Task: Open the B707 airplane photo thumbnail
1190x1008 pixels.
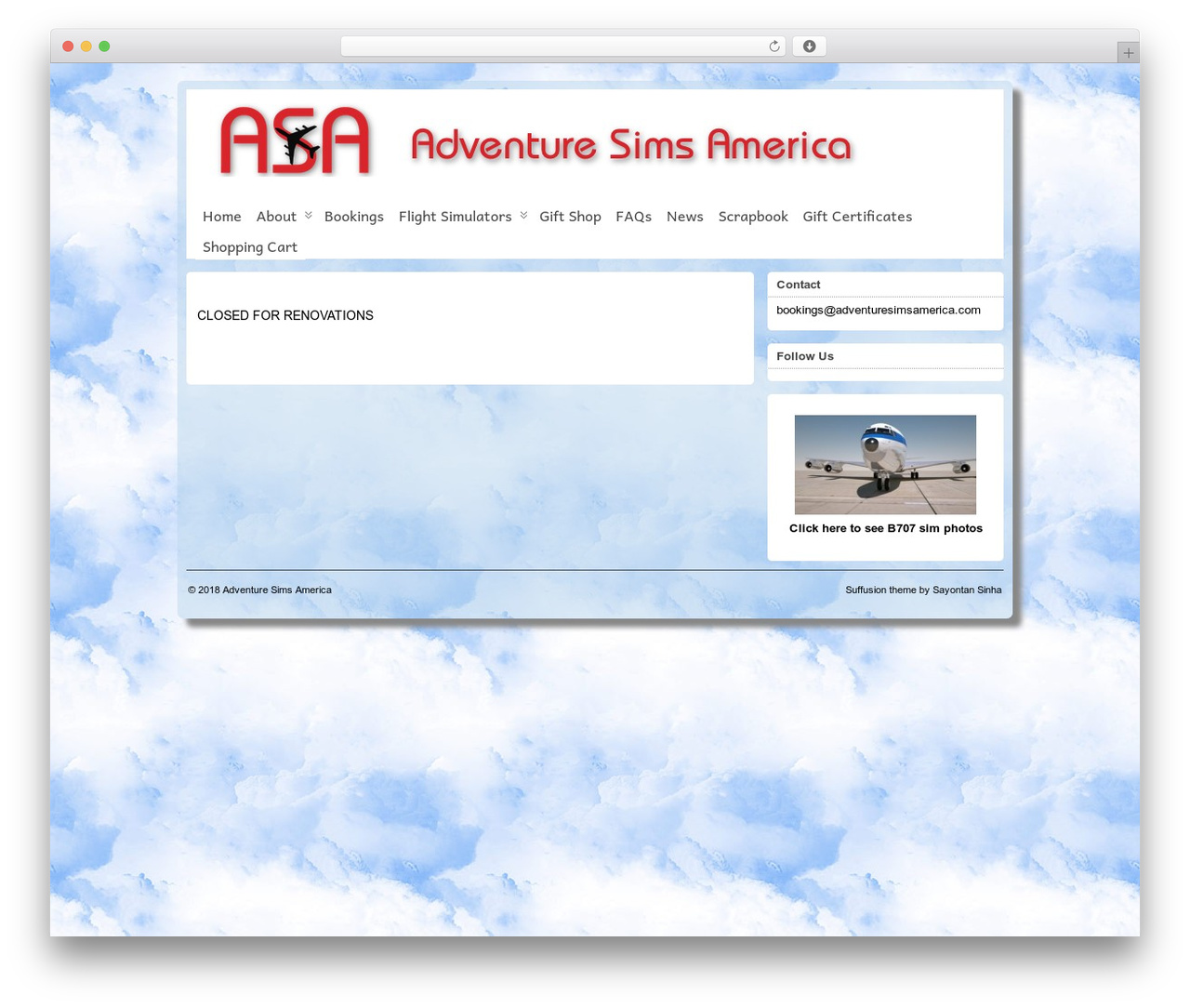Action: click(885, 465)
